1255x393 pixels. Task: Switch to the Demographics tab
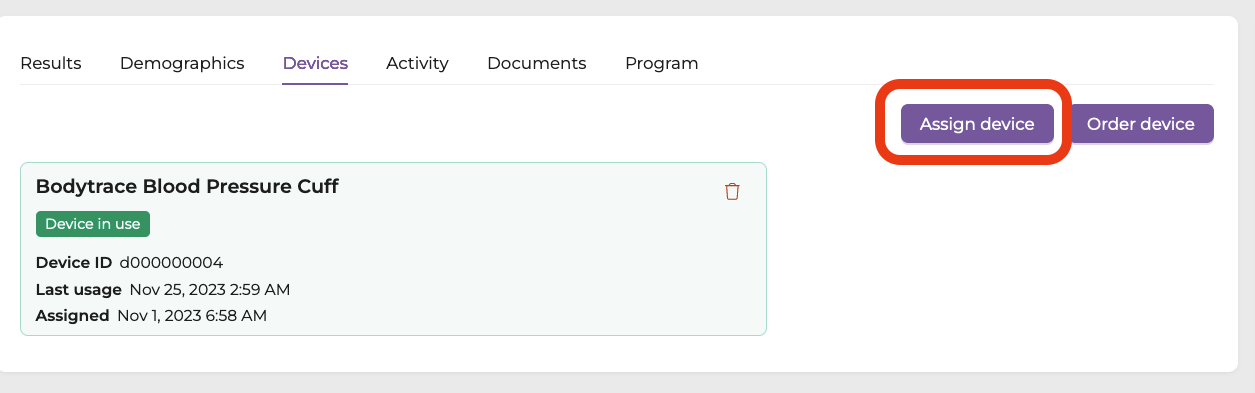pos(182,63)
